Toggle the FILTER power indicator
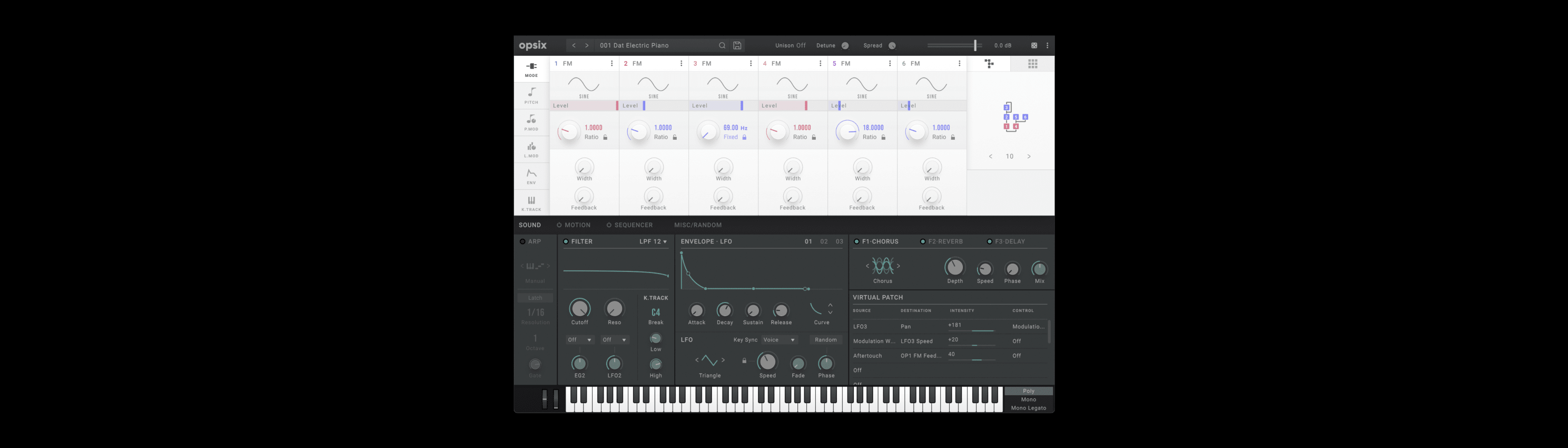Image resolution: width=1568 pixels, height=448 pixels. point(566,241)
